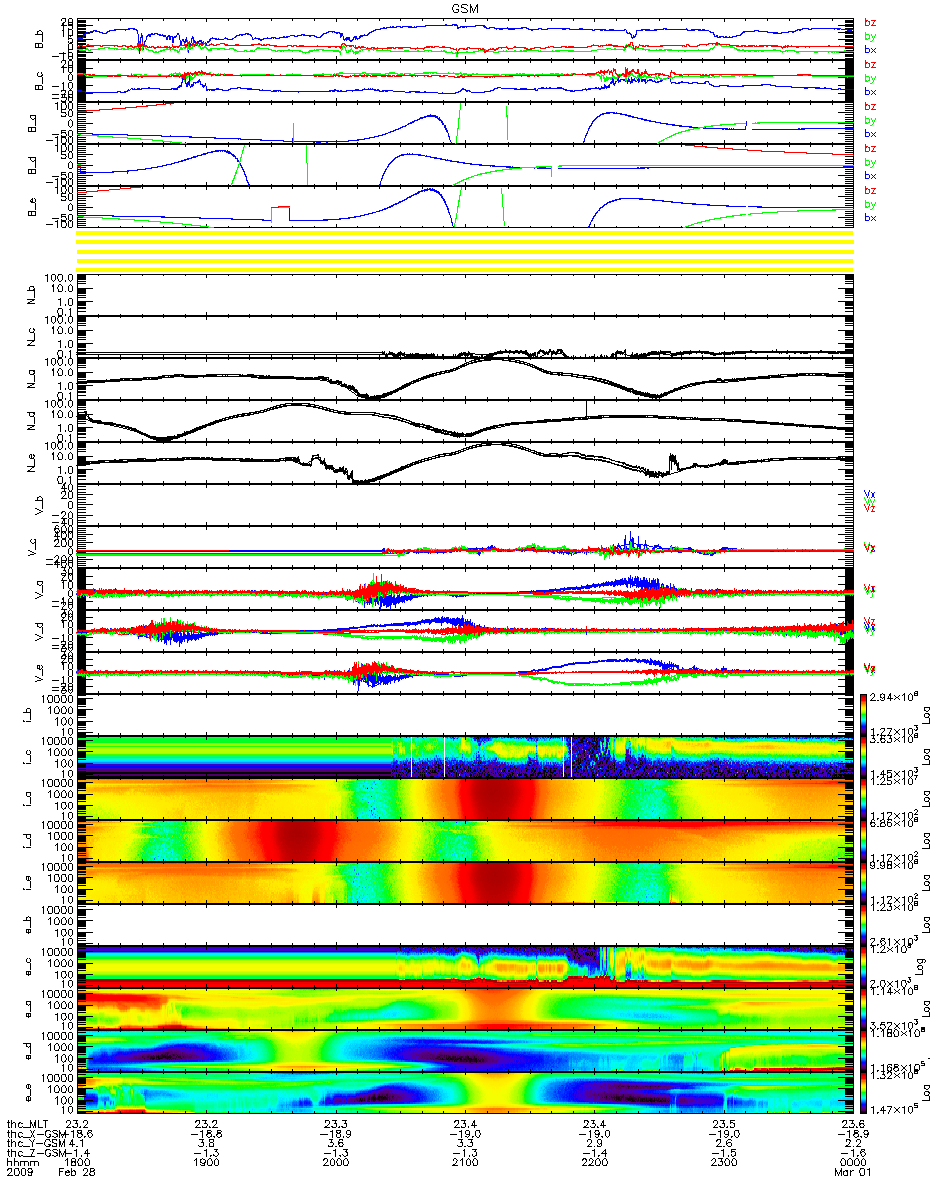Click the 2100 time tick label
930x1200 pixels.
coord(465,1164)
